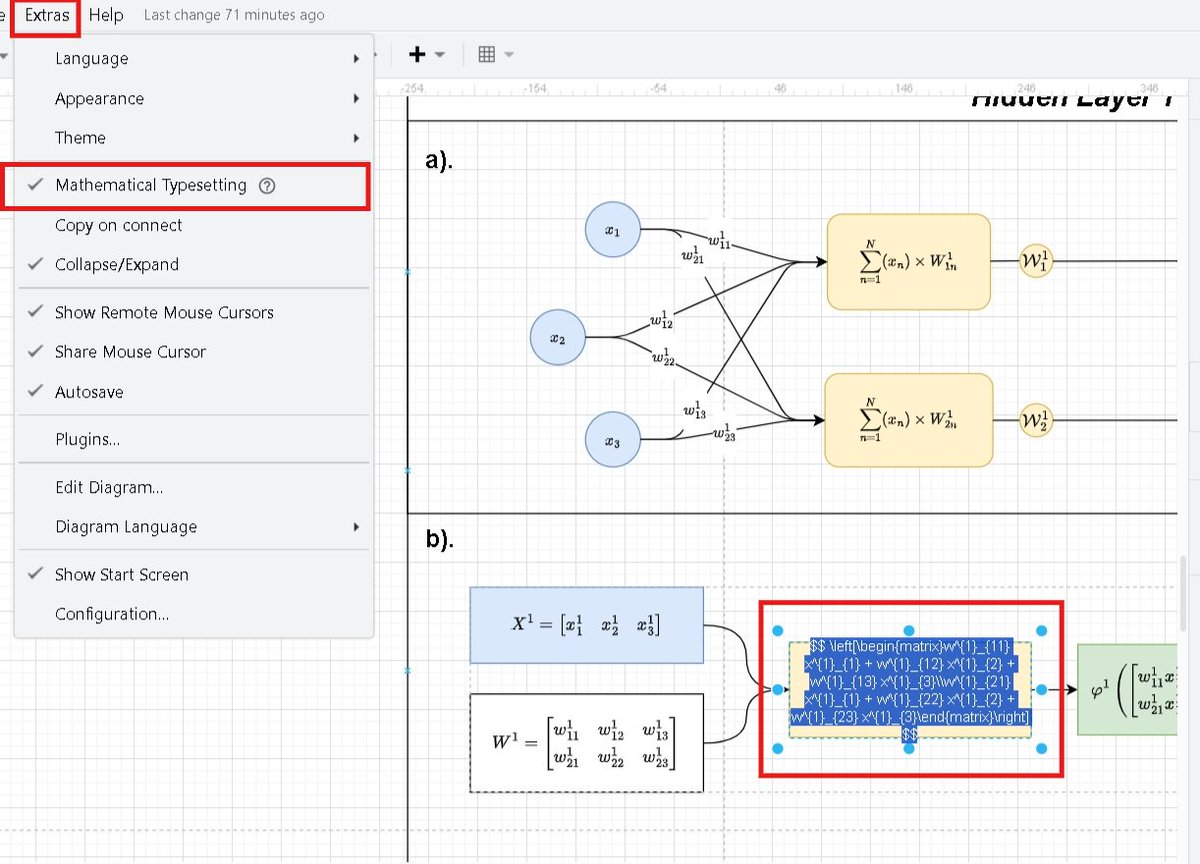Click the Insert plus icon in toolbar
1200x864 pixels.
418,55
